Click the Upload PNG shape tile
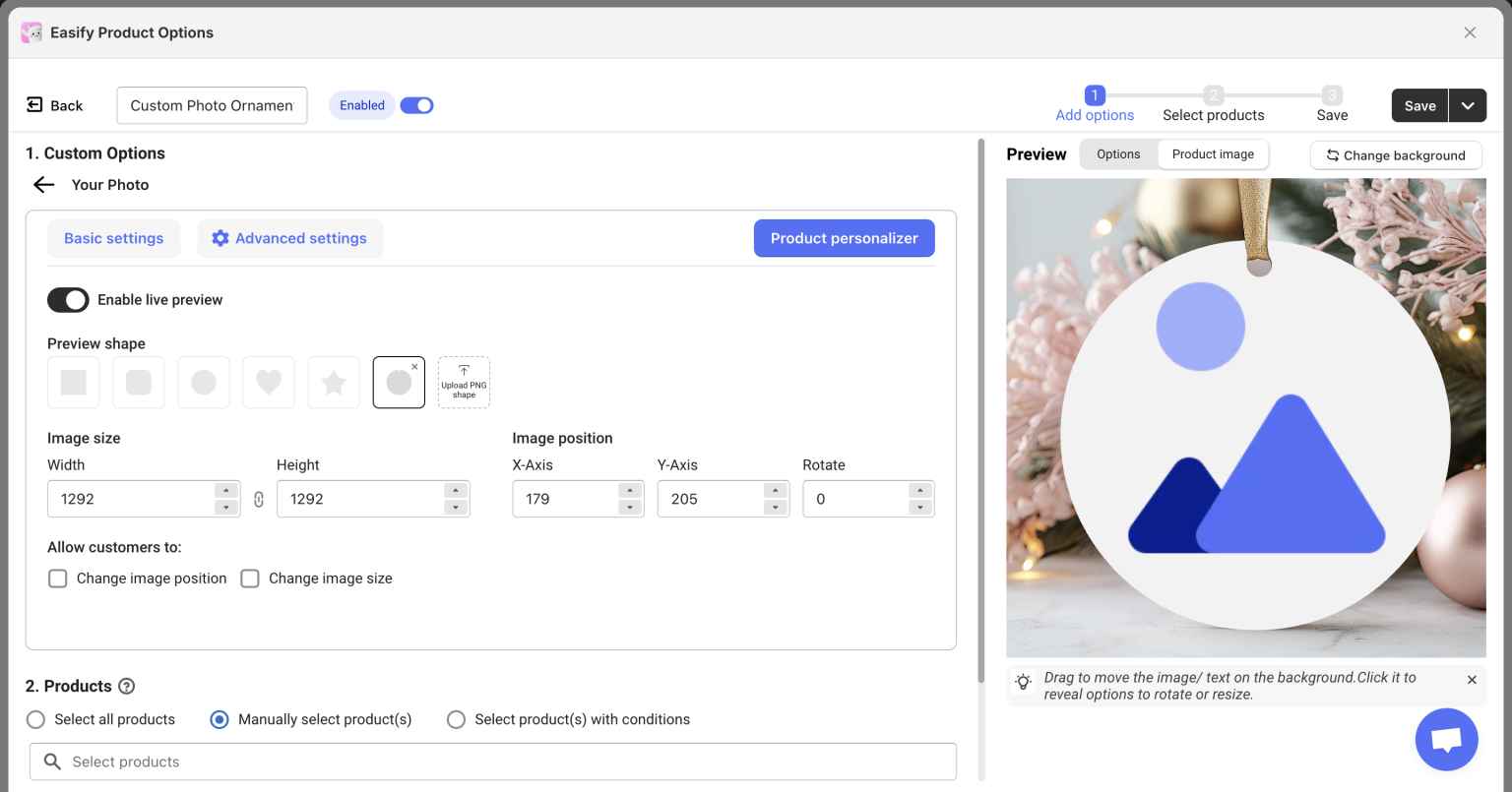The width and height of the screenshot is (1512, 792). 464,382
